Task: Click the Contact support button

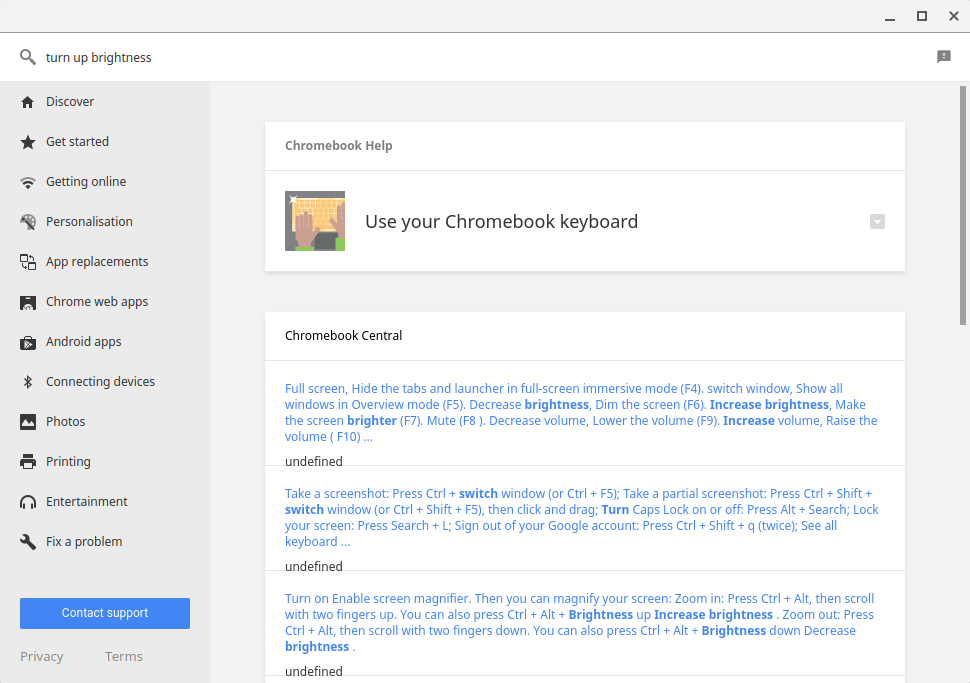Action: 105,613
